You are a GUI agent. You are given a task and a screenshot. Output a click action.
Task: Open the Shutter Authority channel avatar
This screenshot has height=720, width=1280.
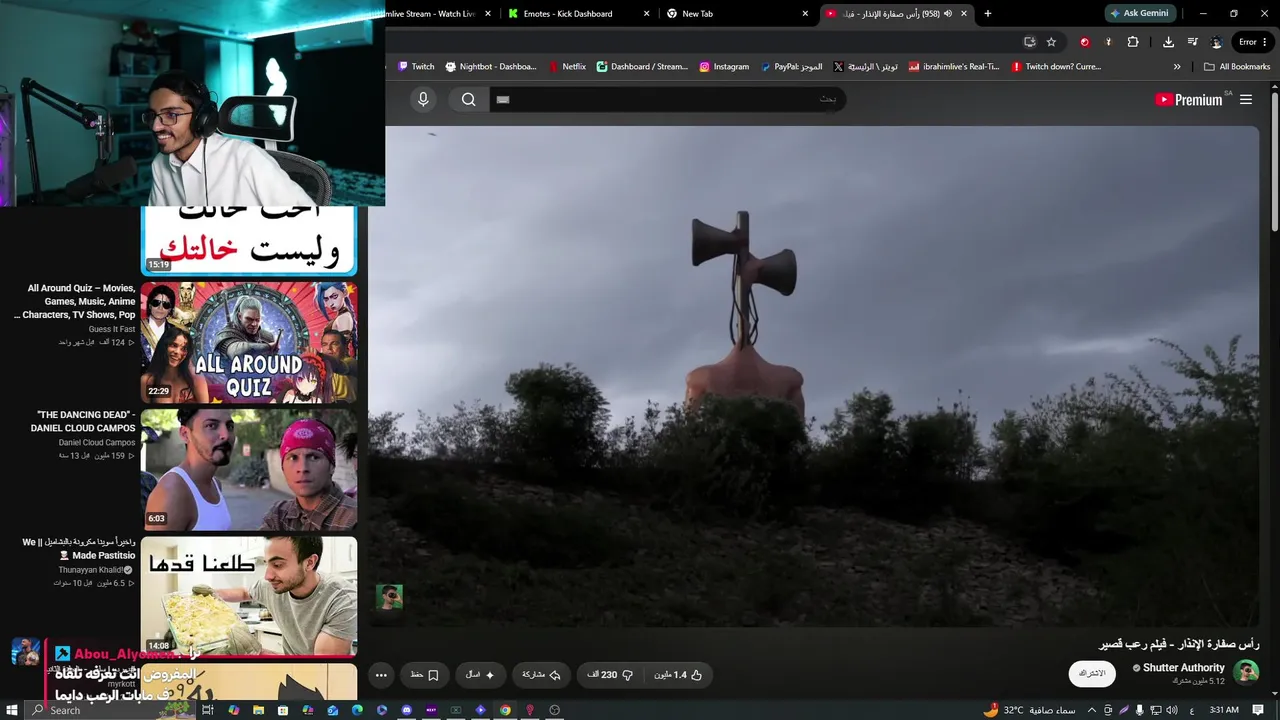click(1246, 672)
